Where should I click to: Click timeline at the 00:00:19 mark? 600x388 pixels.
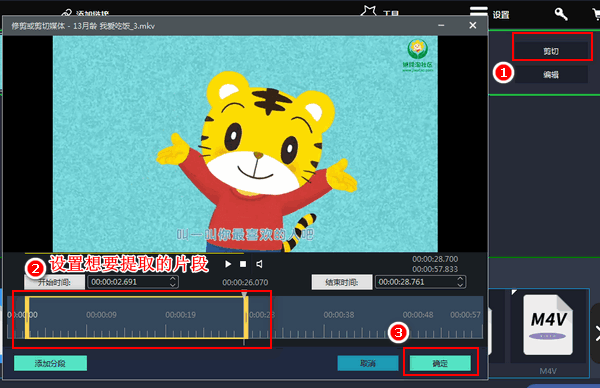click(180, 315)
